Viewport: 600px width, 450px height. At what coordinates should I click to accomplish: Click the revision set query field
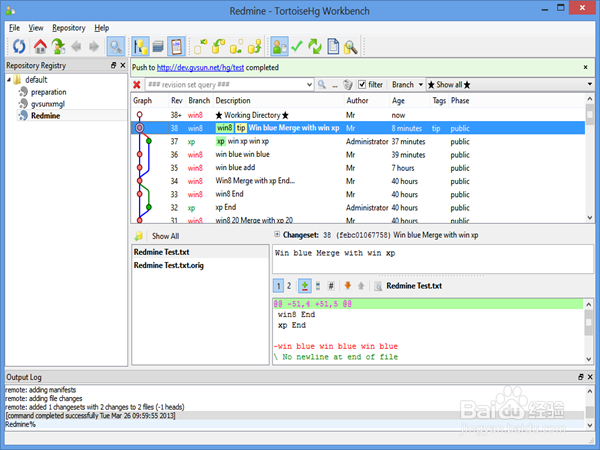226,85
